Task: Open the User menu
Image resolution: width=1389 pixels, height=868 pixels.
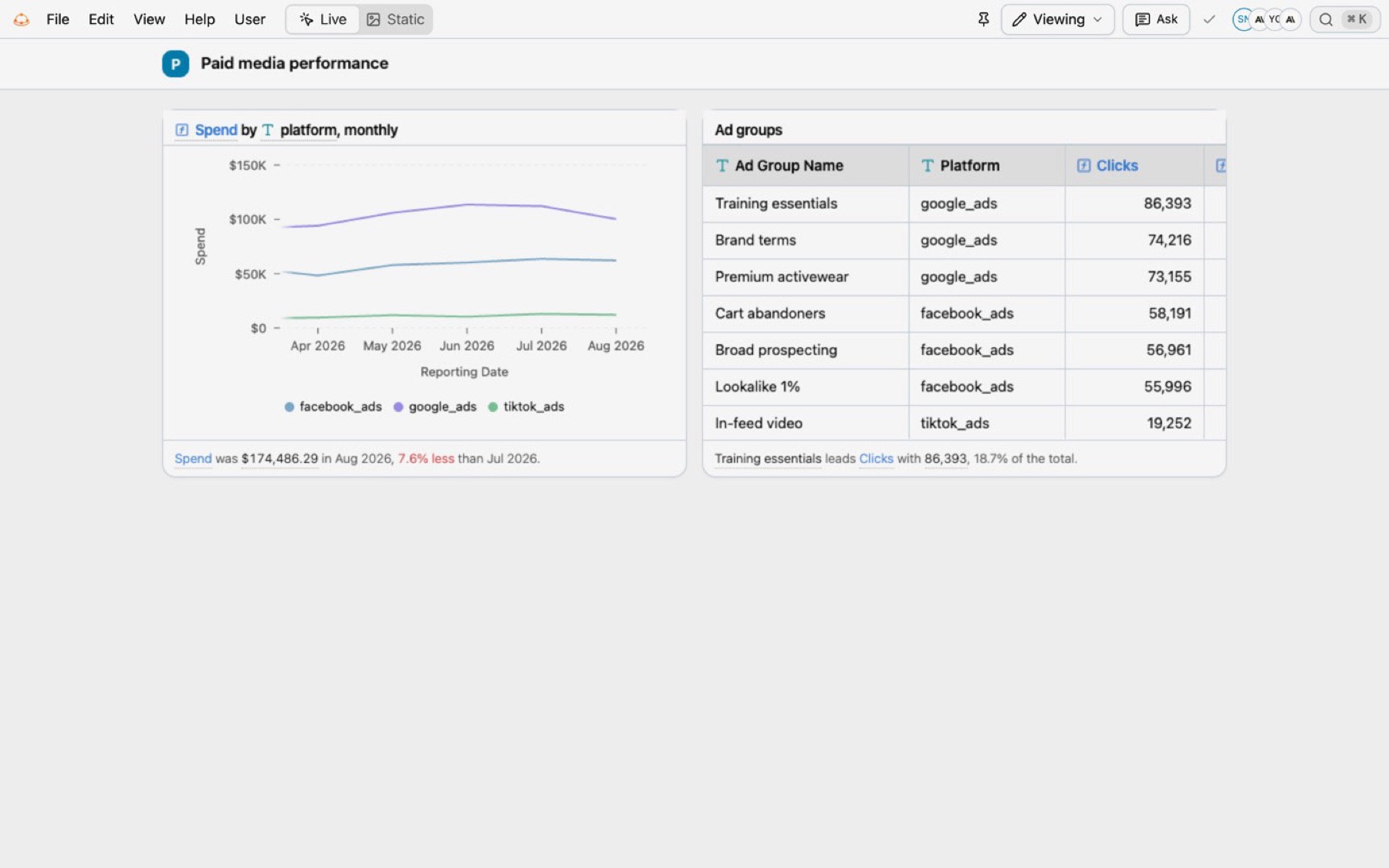Action: [x=249, y=19]
